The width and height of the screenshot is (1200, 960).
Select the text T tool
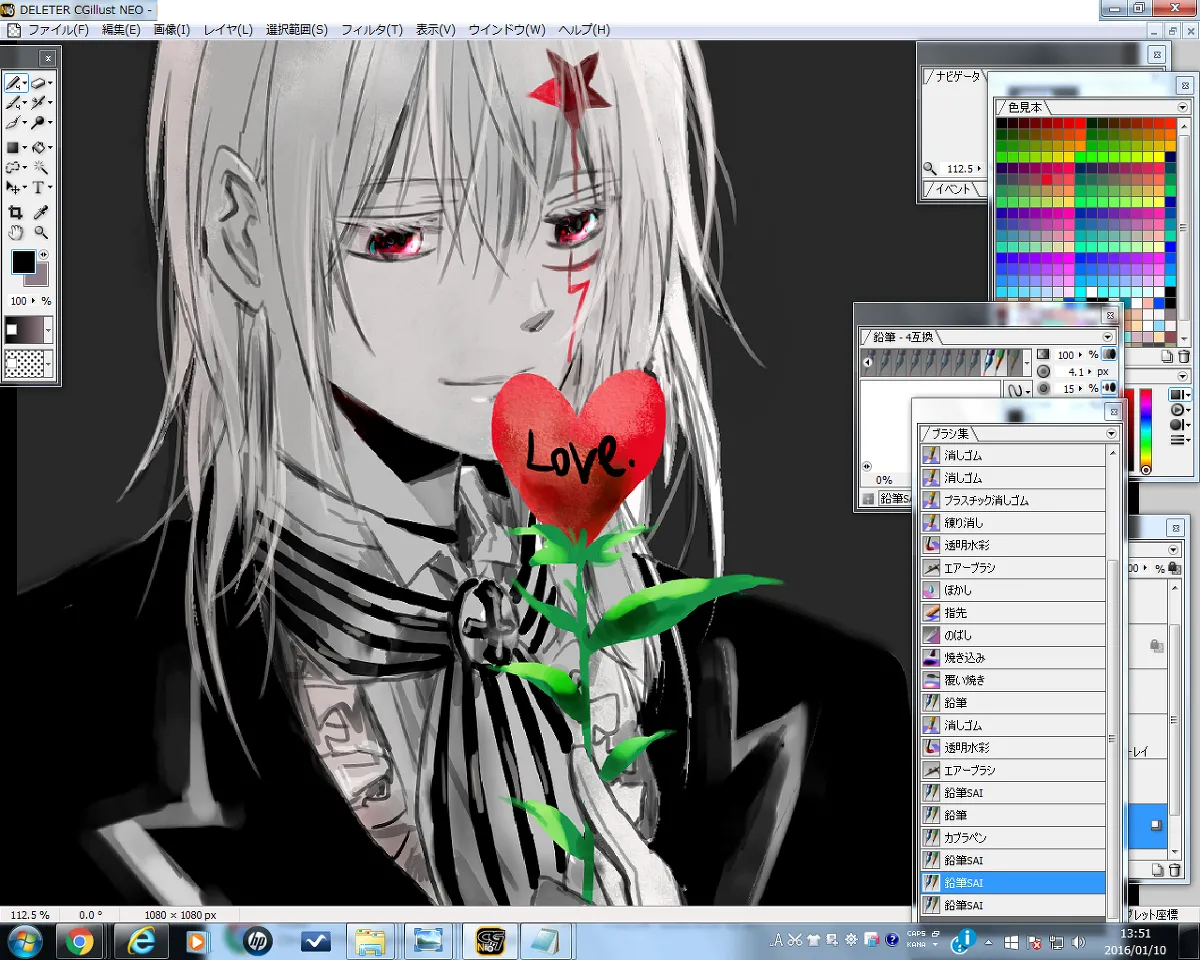39,187
